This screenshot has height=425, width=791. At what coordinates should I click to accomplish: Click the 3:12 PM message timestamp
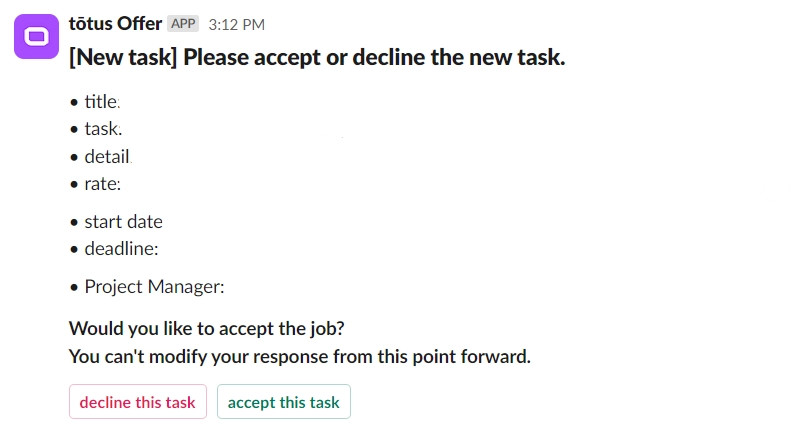pyautogui.click(x=236, y=24)
